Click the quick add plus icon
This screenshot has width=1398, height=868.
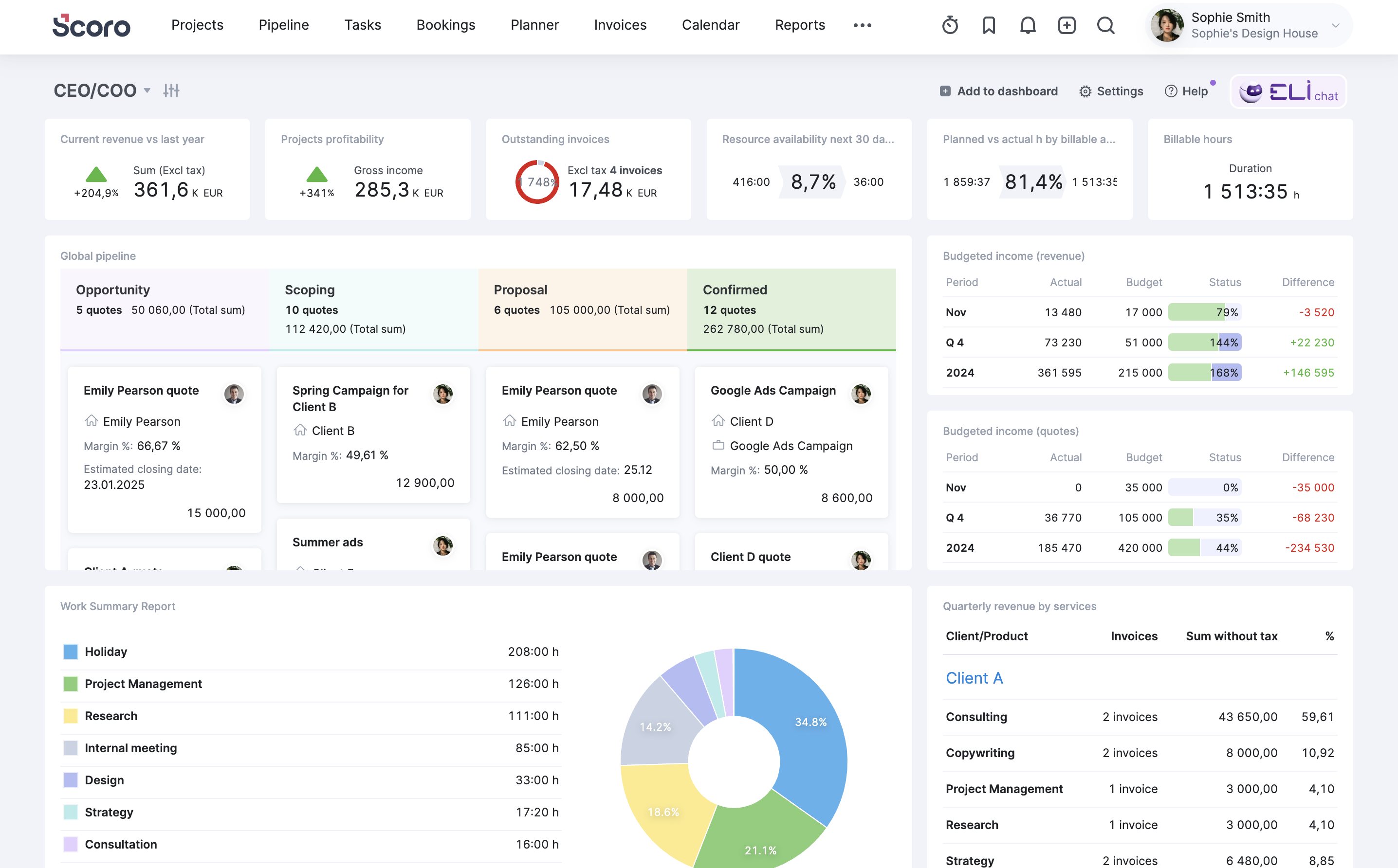[x=1067, y=25]
